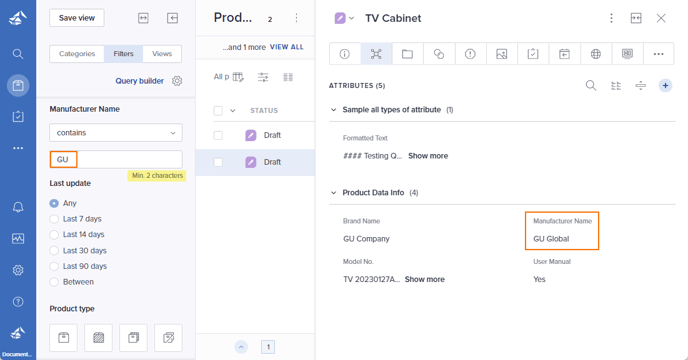The image size is (688, 360).
Task: Open the analytics monitor icon in sidebar
Action: [18, 238]
